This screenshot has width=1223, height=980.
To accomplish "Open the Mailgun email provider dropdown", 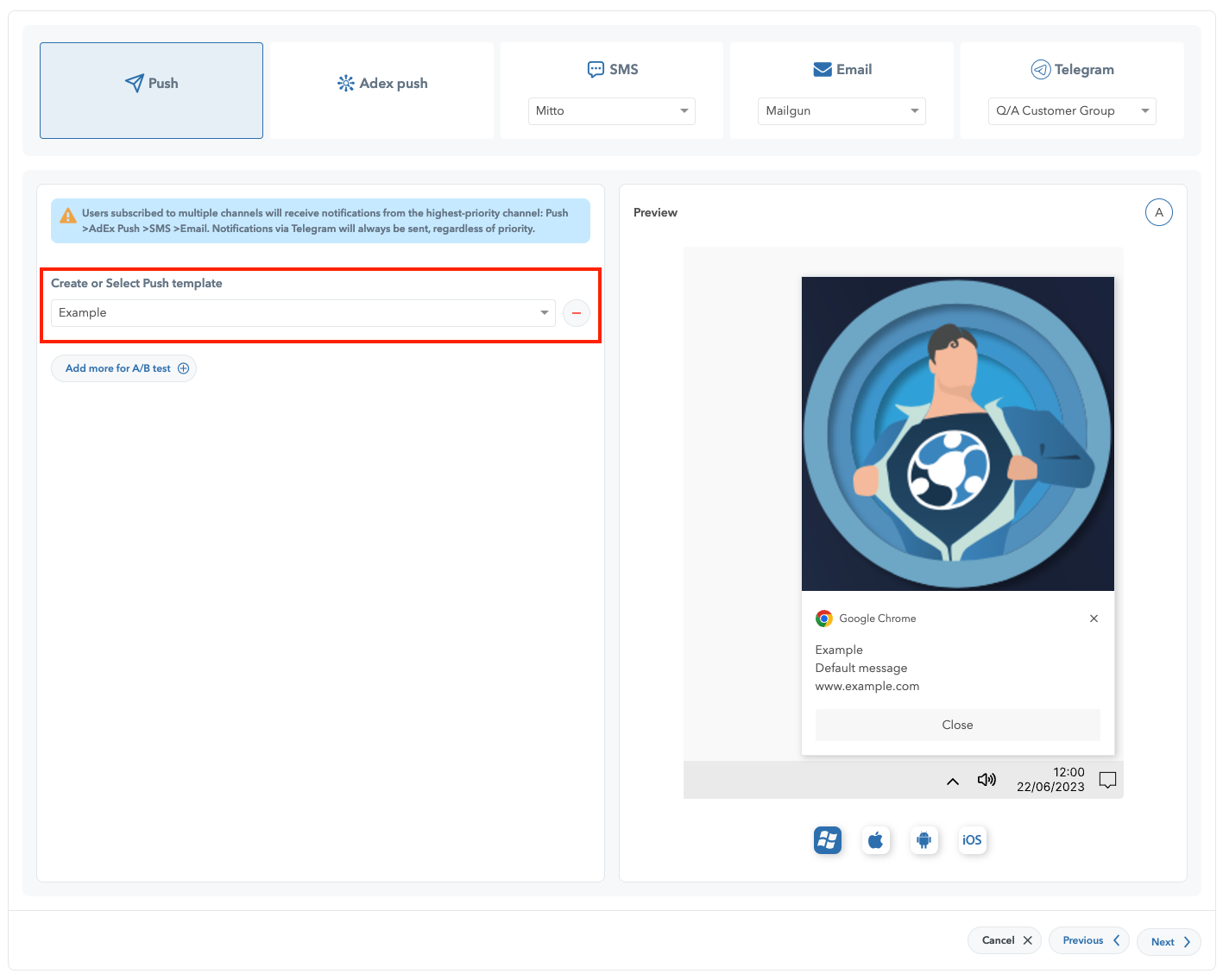I will (842, 110).
